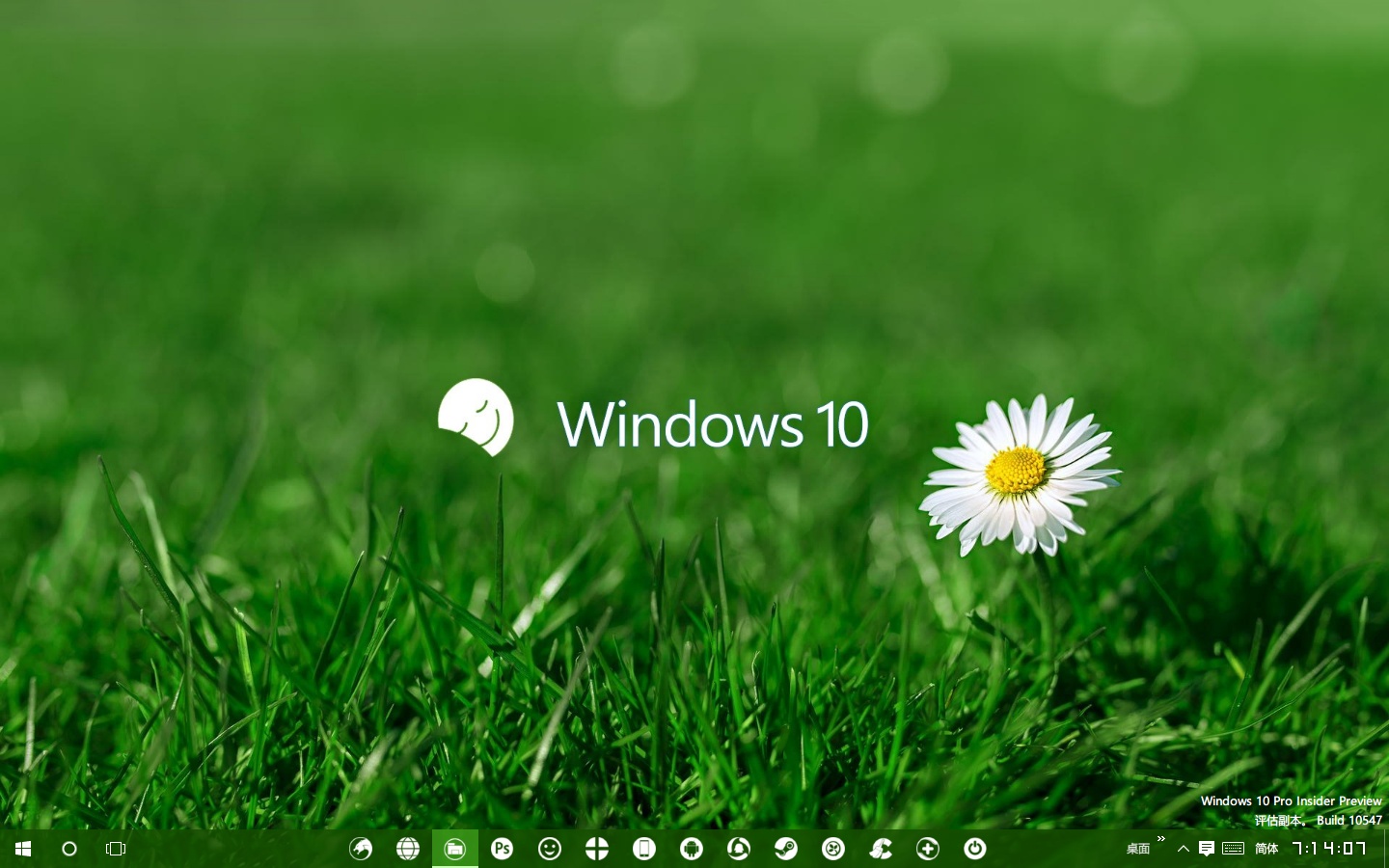
Task: Open Task View
Action: pyautogui.click(x=116, y=849)
